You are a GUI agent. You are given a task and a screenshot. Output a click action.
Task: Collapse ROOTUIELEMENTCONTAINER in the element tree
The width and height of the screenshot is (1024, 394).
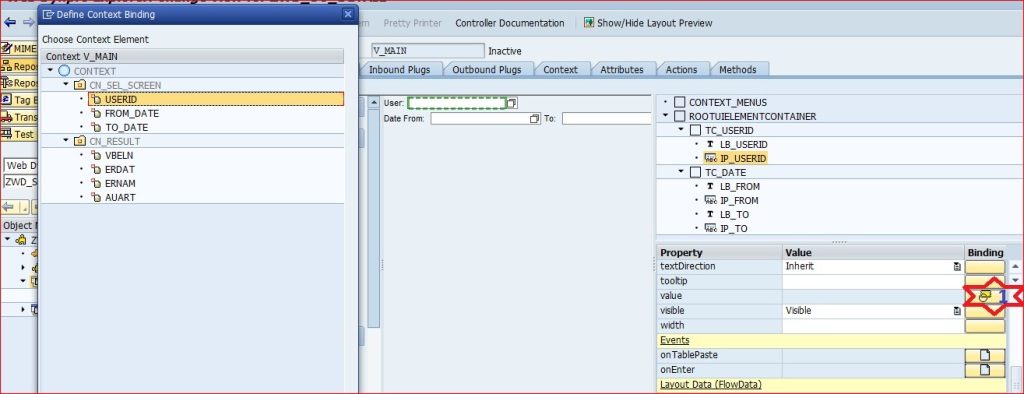click(665, 116)
